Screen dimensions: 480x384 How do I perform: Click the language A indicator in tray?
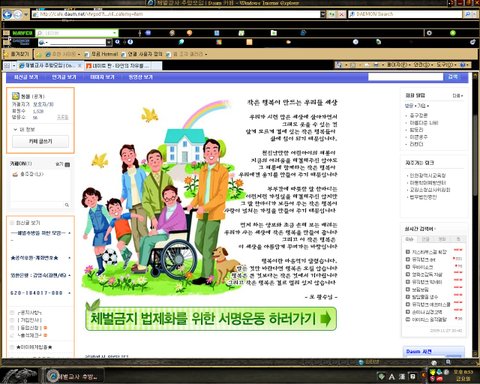point(392,377)
